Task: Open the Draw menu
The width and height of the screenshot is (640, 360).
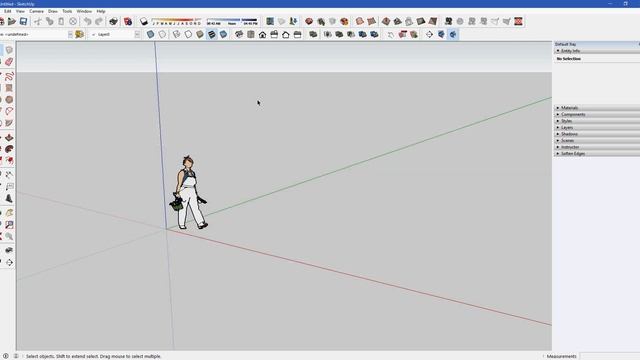Action: [x=53, y=11]
